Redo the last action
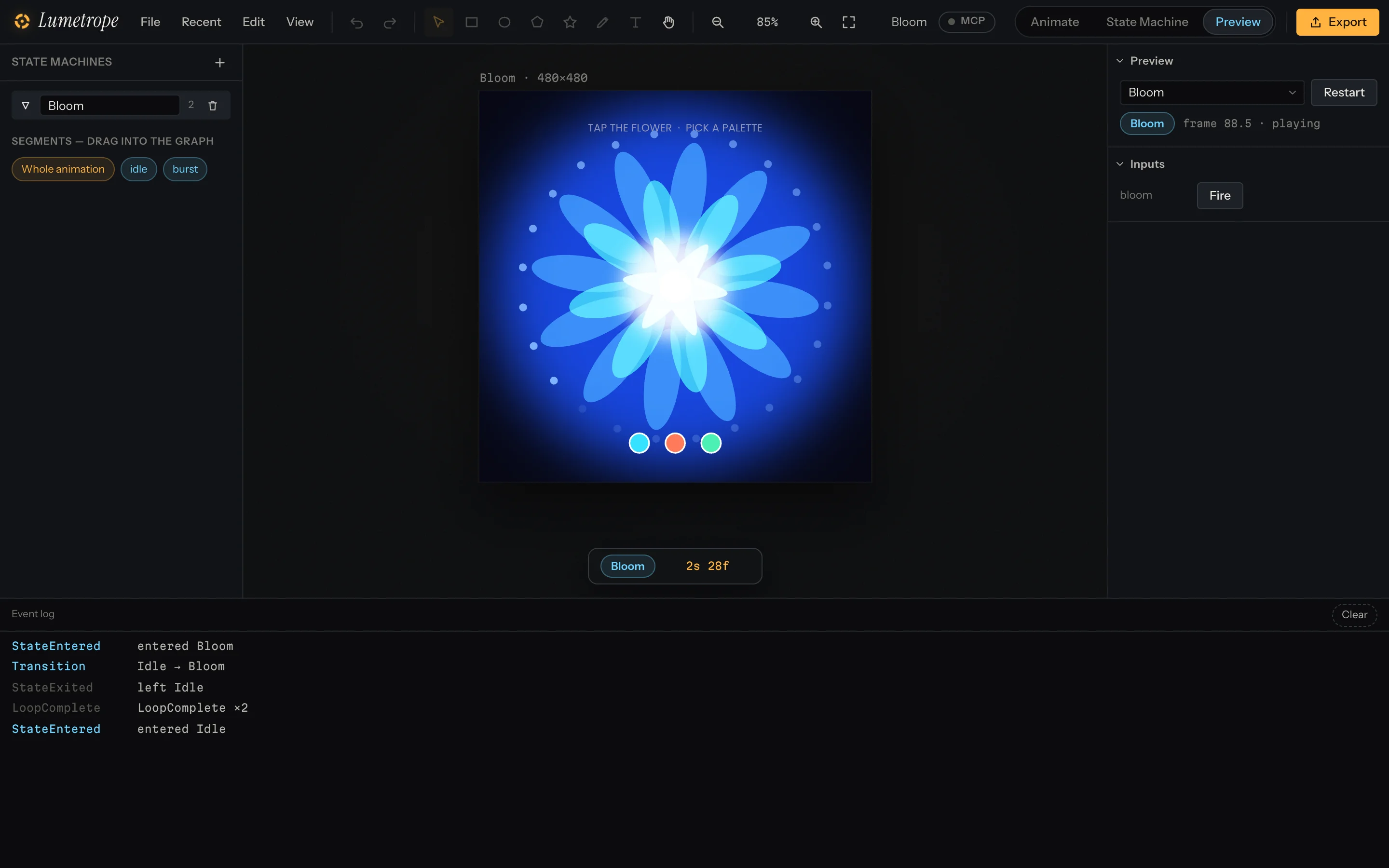1389x868 pixels. pyautogui.click(x=390, y=22)
